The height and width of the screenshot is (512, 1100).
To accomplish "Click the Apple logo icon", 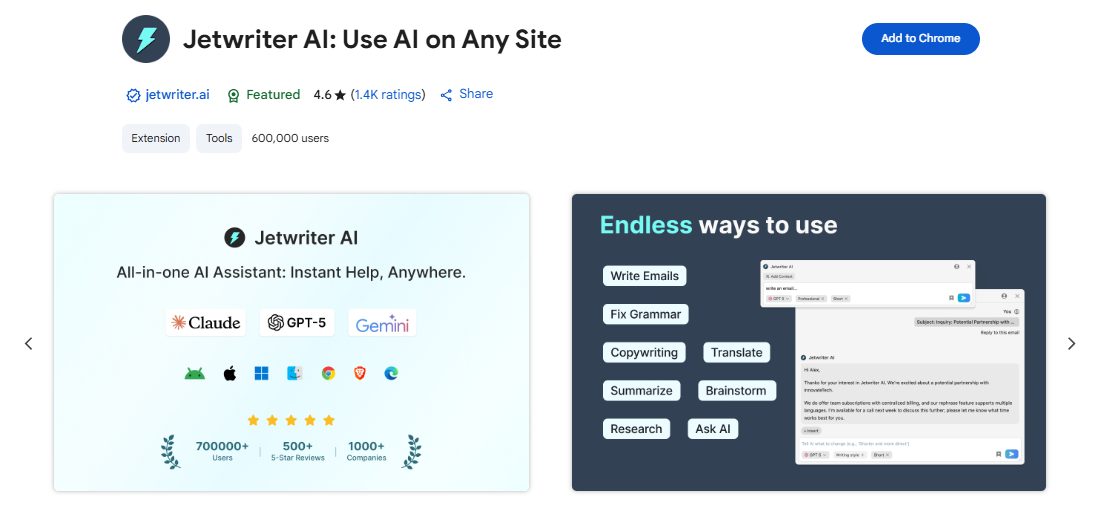I will coord(229,374).
